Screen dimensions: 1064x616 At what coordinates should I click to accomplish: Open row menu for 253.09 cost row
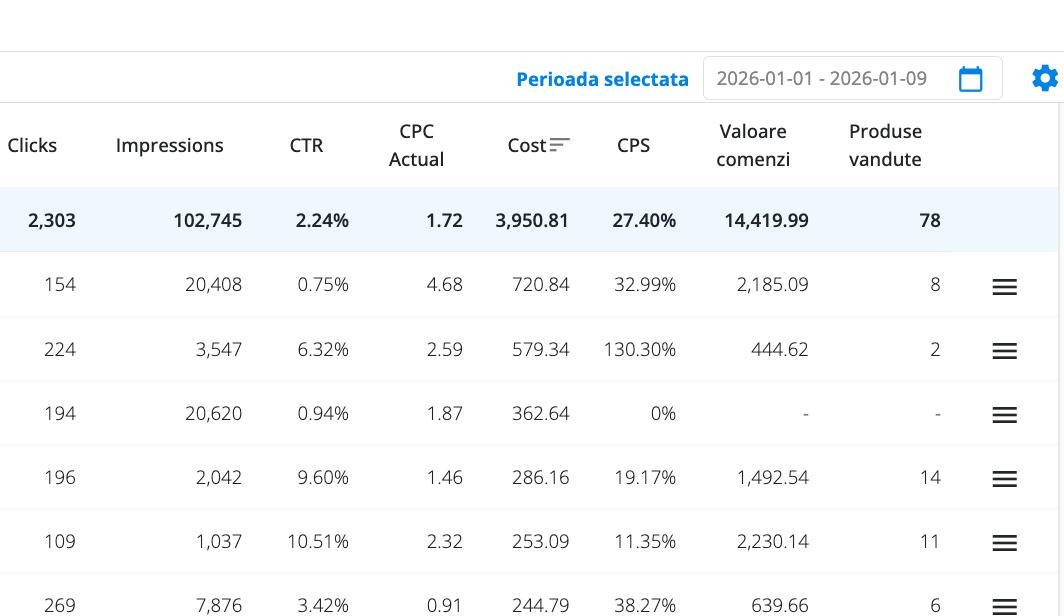(1004, 543)
